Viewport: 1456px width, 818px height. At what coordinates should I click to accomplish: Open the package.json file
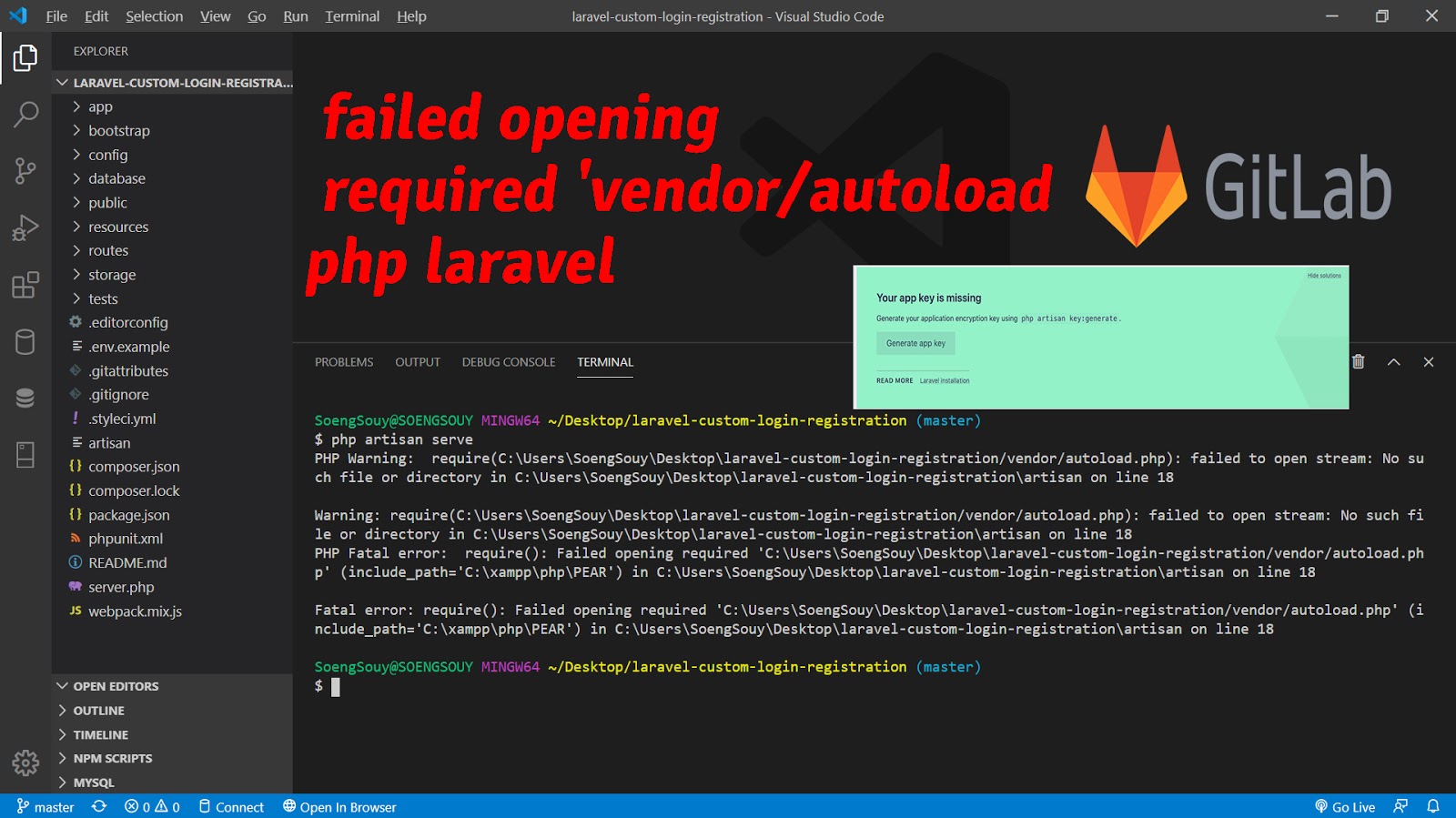(x=173, y=515)
